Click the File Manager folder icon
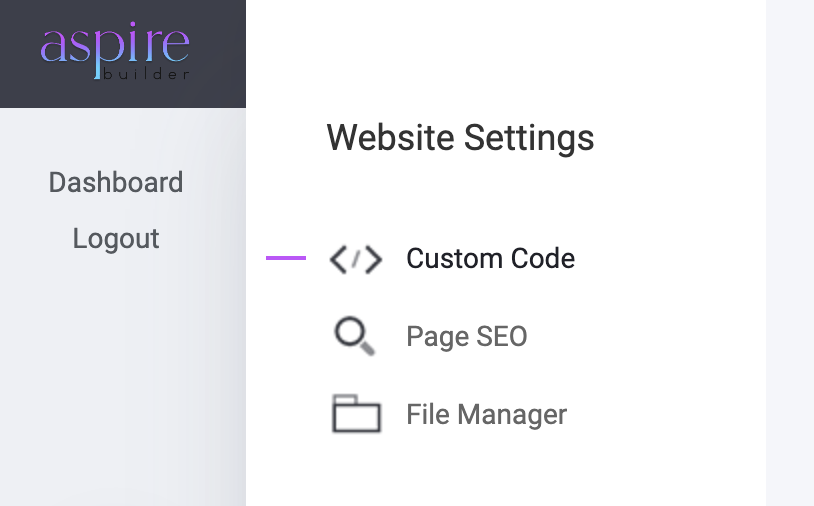Screen dimensions: 814x506 [356, 414]
